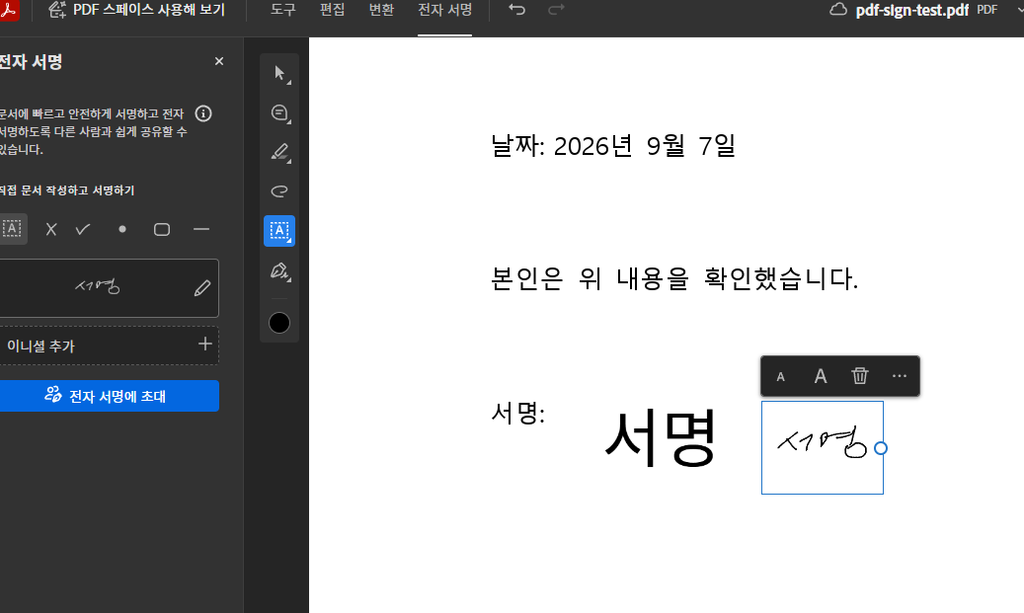Click the plus icon for 이니셜 추가
This screenshot has height=613, width=1024.
coord(205,344)
